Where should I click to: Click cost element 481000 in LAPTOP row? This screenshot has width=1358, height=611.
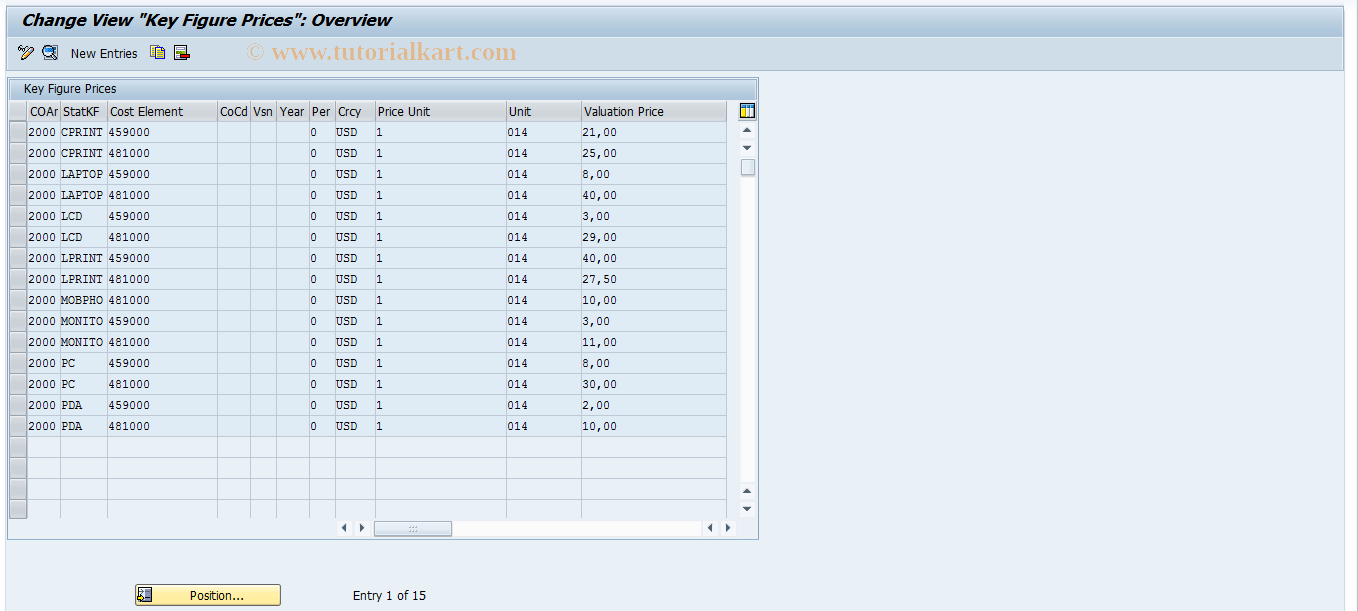tap(162, 195)
